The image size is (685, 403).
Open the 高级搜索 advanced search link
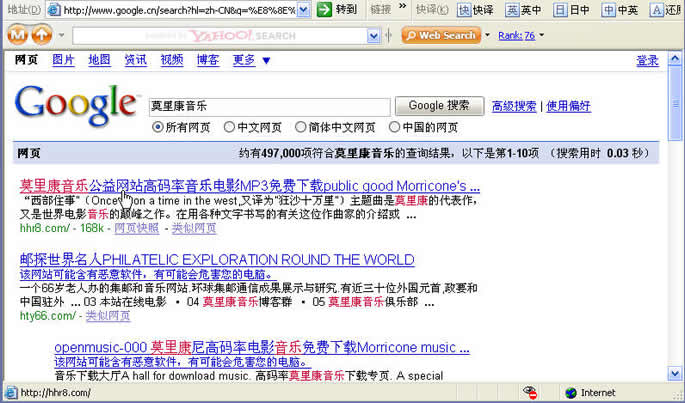click(514, 106)
